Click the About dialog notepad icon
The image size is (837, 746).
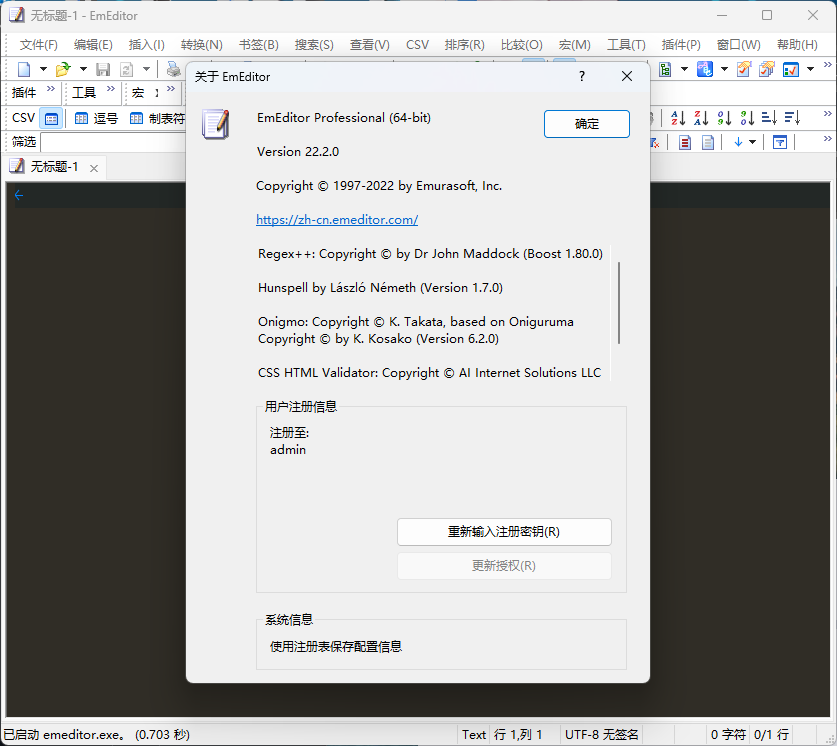point(216,124)
